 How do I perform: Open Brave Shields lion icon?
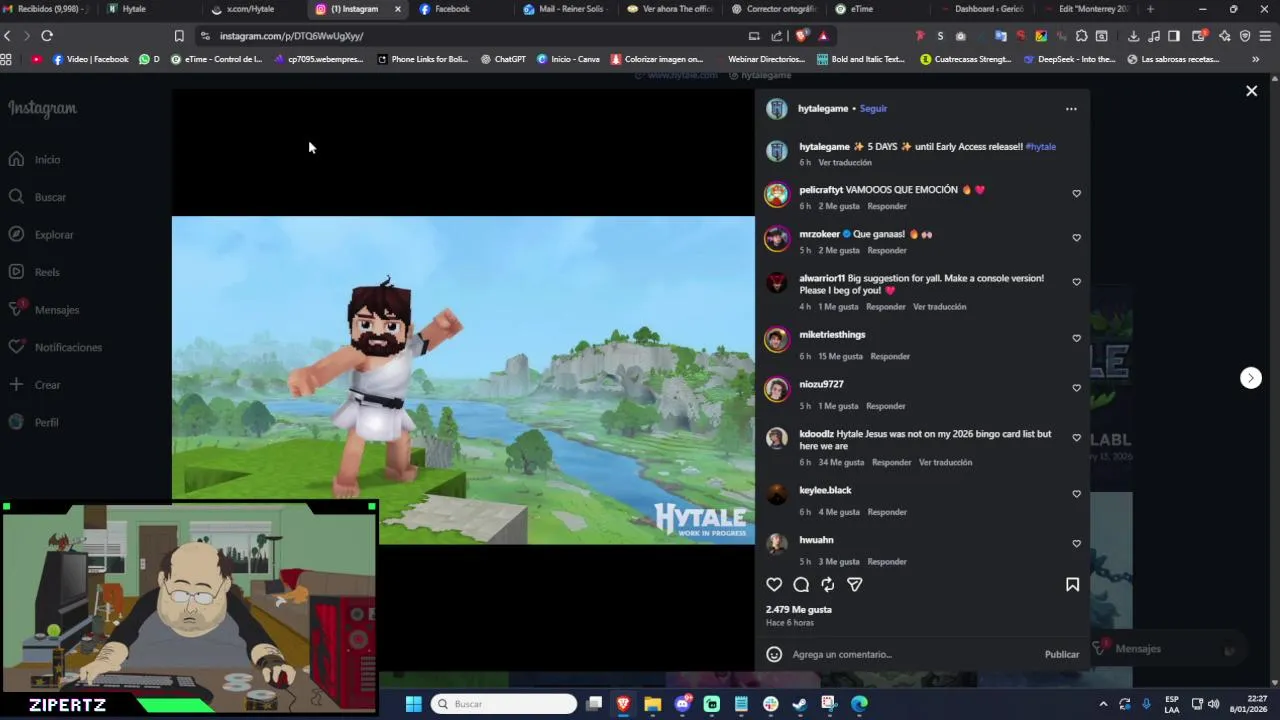[x=801, y=36]
